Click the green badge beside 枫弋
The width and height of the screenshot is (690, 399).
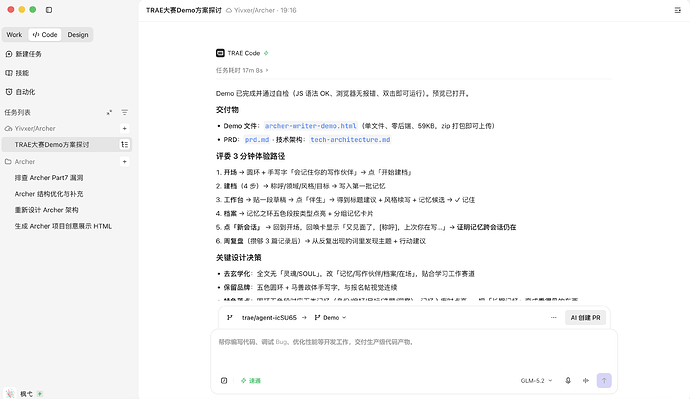click(x=40, y=394)
